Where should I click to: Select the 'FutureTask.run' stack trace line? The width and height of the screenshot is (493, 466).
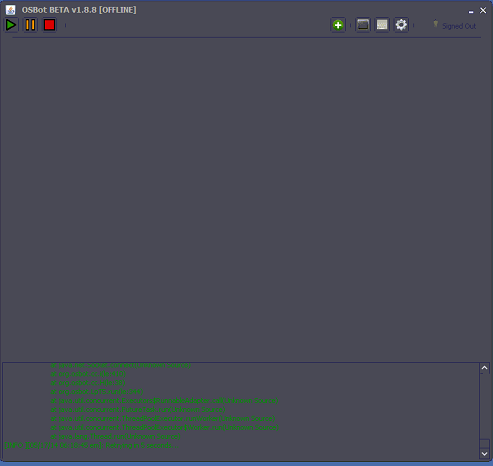tap(138, 409)
